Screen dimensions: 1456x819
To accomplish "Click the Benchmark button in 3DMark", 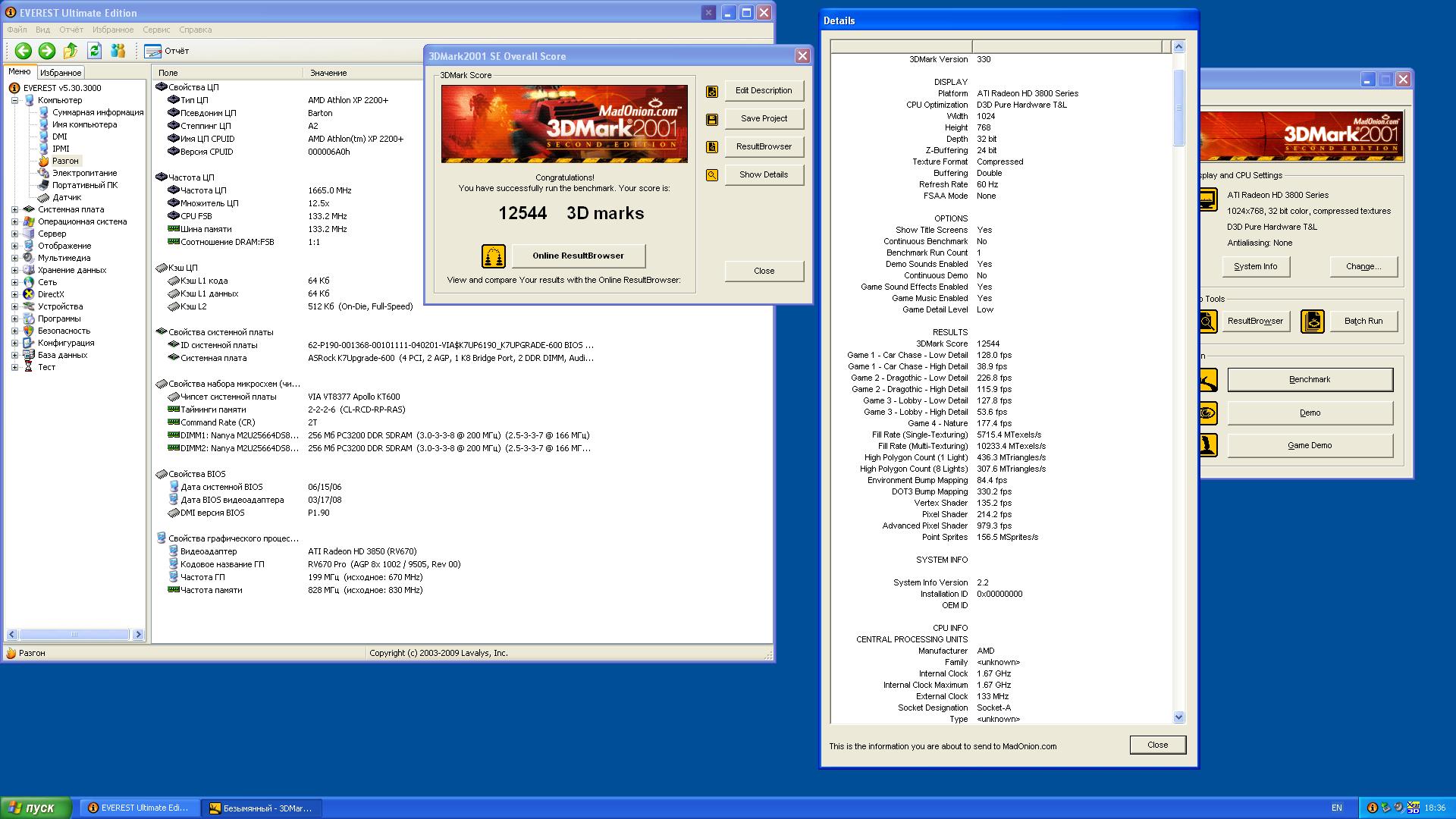I will click(1310, 379).
